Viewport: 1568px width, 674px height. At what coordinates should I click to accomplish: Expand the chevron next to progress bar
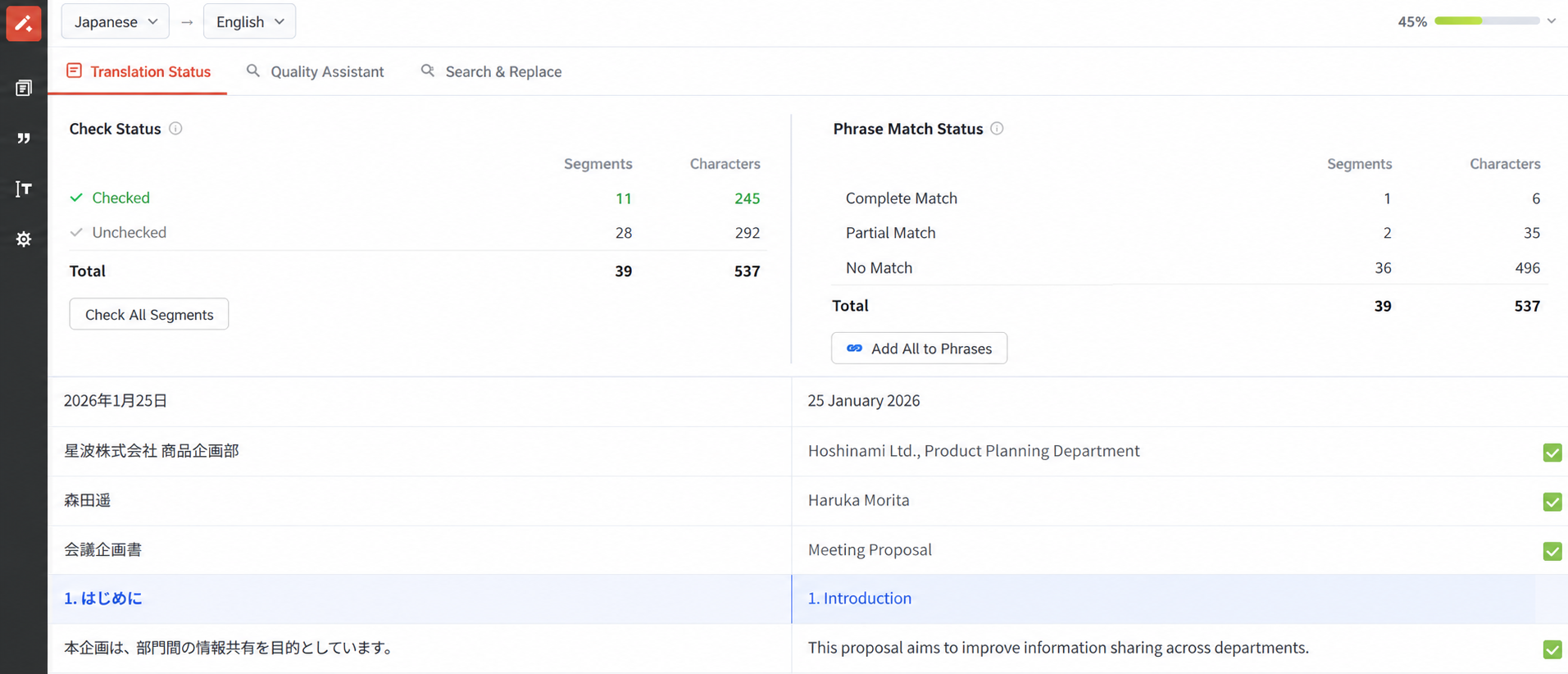point(1552,21)
